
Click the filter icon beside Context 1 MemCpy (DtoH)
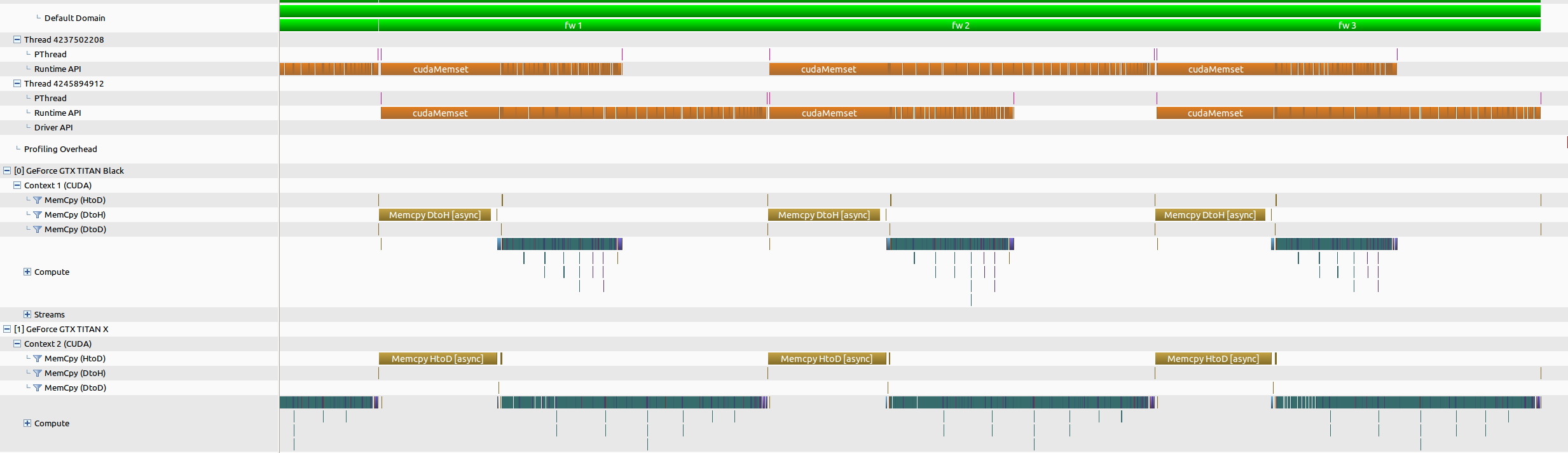click(38, 215)
